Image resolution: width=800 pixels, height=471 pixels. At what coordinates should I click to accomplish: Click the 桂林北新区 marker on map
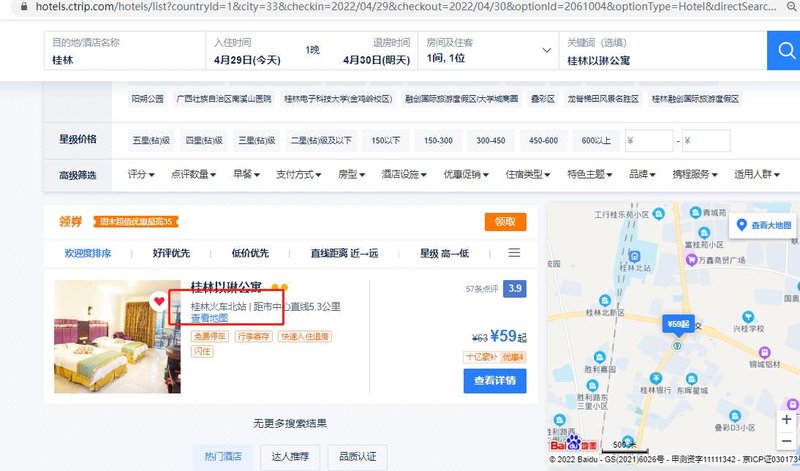click(x=605, y=301)
